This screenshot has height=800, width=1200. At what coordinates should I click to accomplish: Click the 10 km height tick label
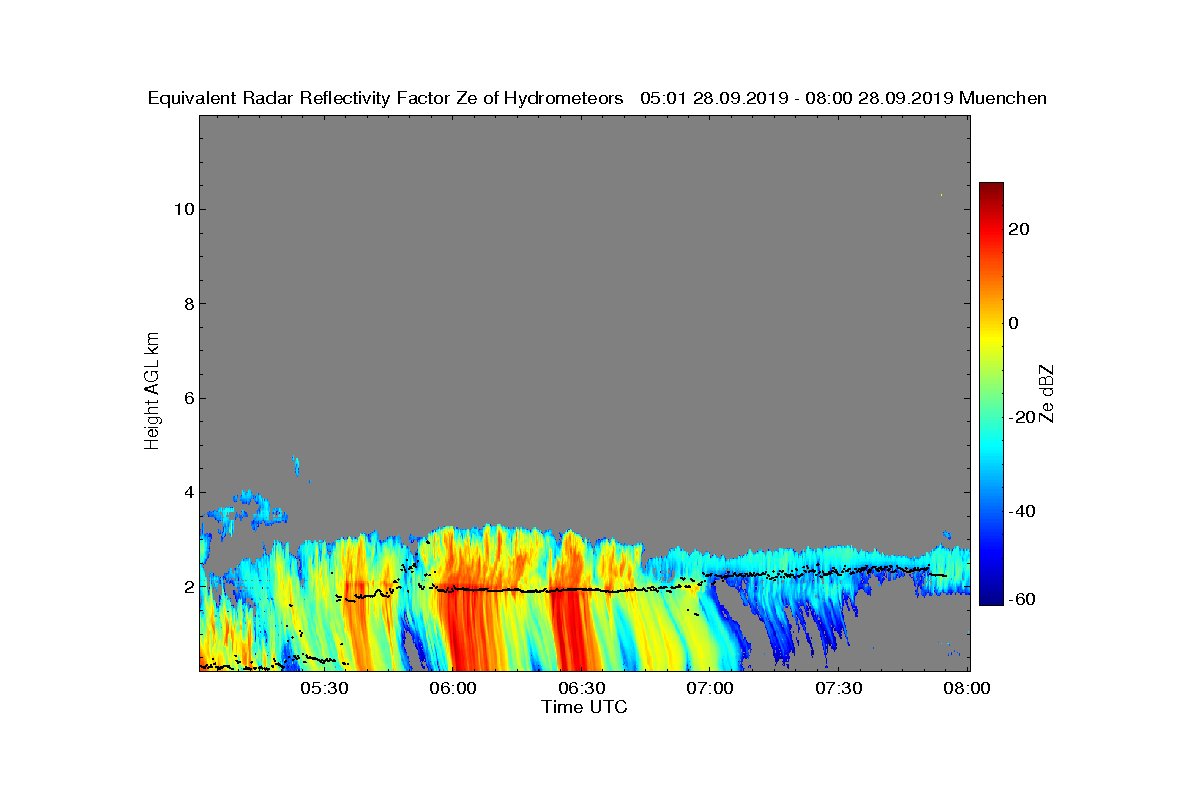click(184, 209)
